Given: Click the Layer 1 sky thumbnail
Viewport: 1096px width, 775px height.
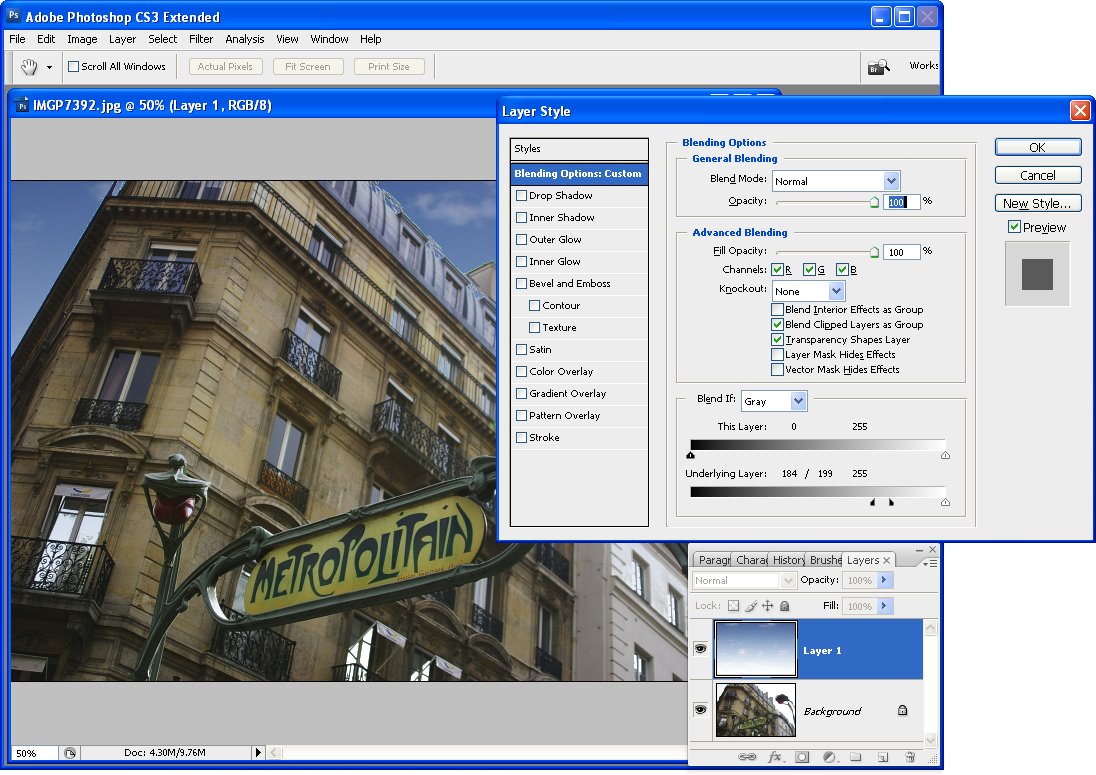Looking at the screenshot, I should coord(756,649).
